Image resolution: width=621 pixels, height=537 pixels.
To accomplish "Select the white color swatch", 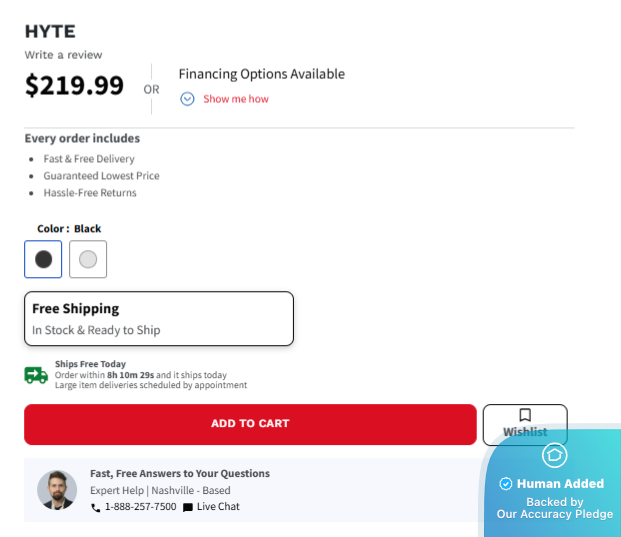I will coord(88,259).
